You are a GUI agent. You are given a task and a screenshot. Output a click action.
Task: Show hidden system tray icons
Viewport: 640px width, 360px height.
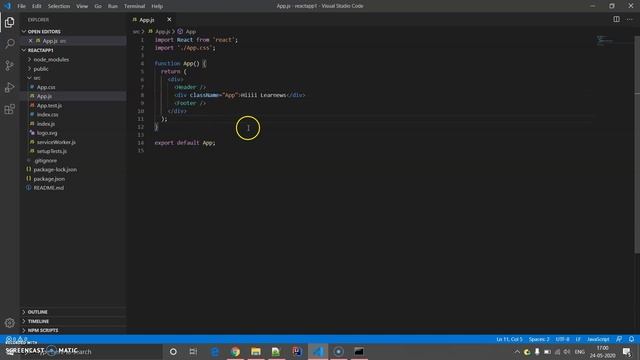517,352
